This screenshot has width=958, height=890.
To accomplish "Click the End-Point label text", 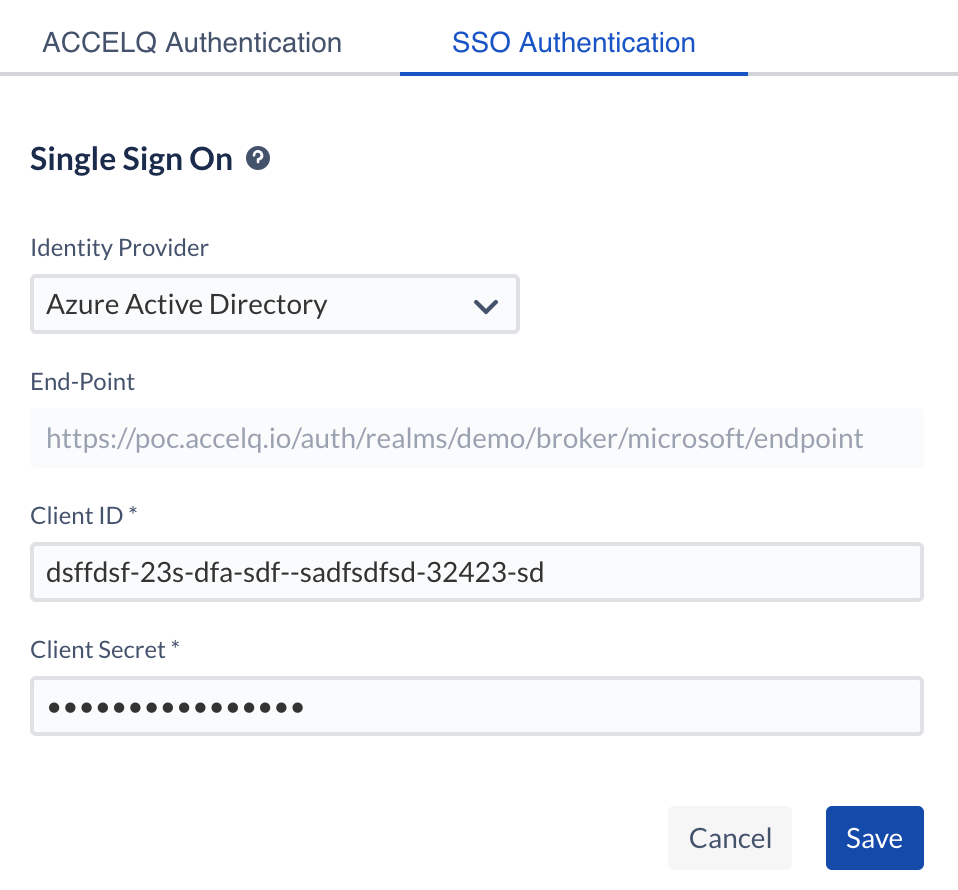I will pyautogui.click(x=82, y=381).
